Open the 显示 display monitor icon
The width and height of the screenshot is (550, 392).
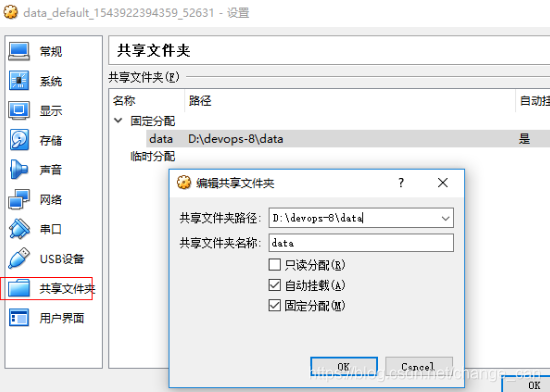pos(19,110)
